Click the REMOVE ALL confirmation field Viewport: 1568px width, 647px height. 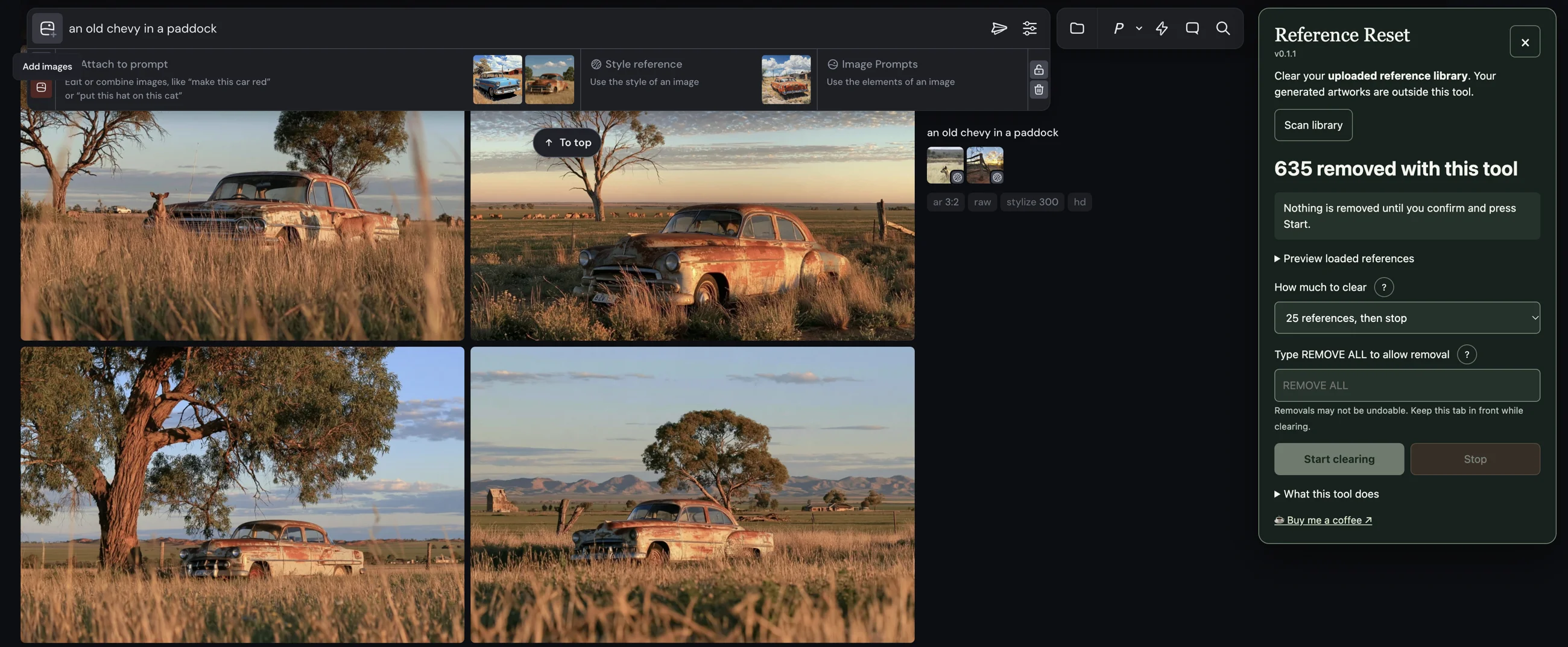[1407, 385]
